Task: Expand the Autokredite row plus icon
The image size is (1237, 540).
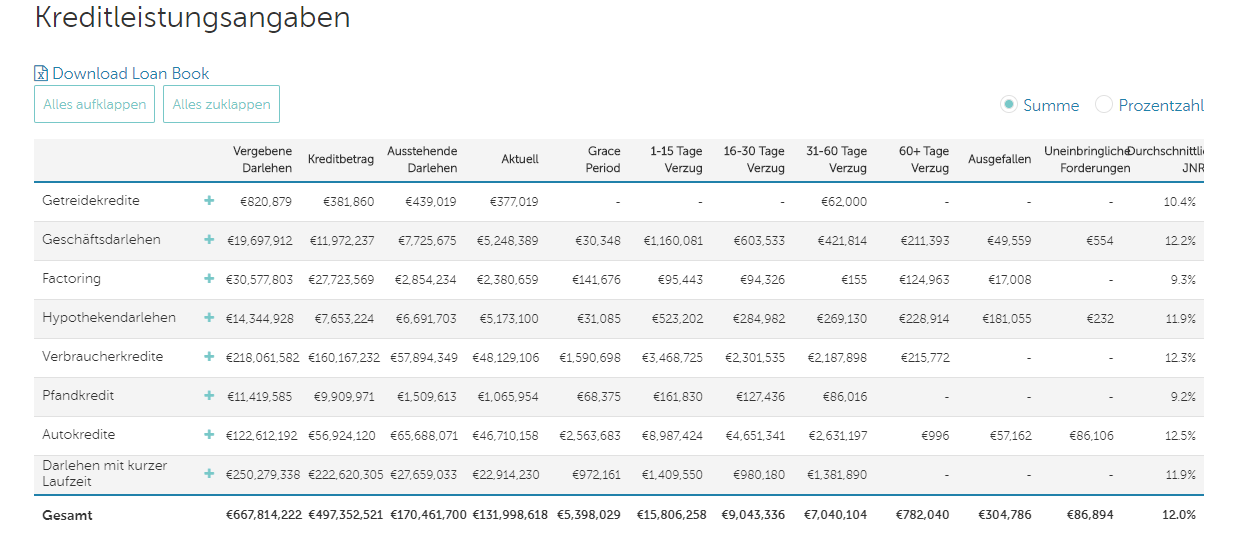Action: 209,435
